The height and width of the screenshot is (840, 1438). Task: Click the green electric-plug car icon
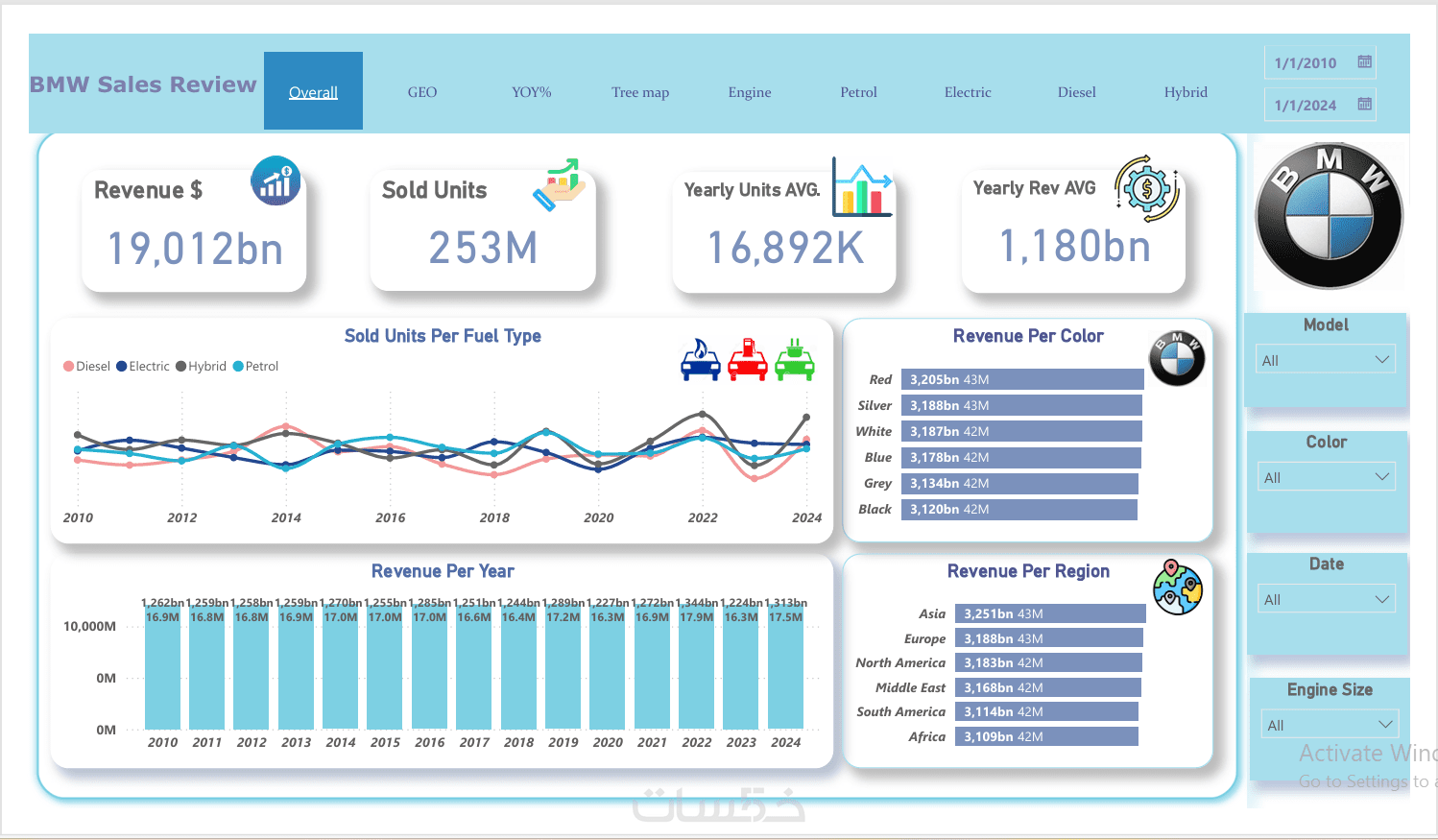pyautogui.click(x=795, y=360)
